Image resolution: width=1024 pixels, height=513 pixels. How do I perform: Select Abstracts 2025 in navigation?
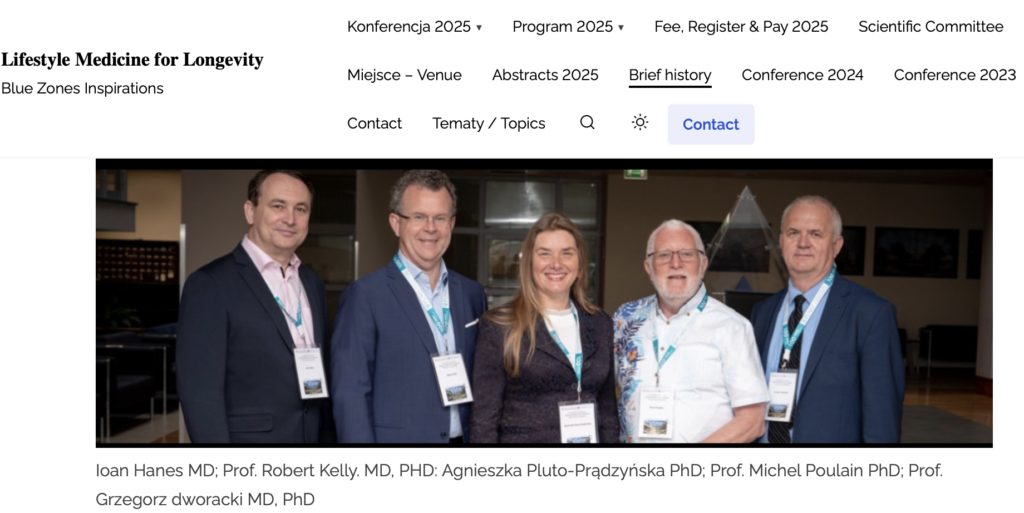545,75
